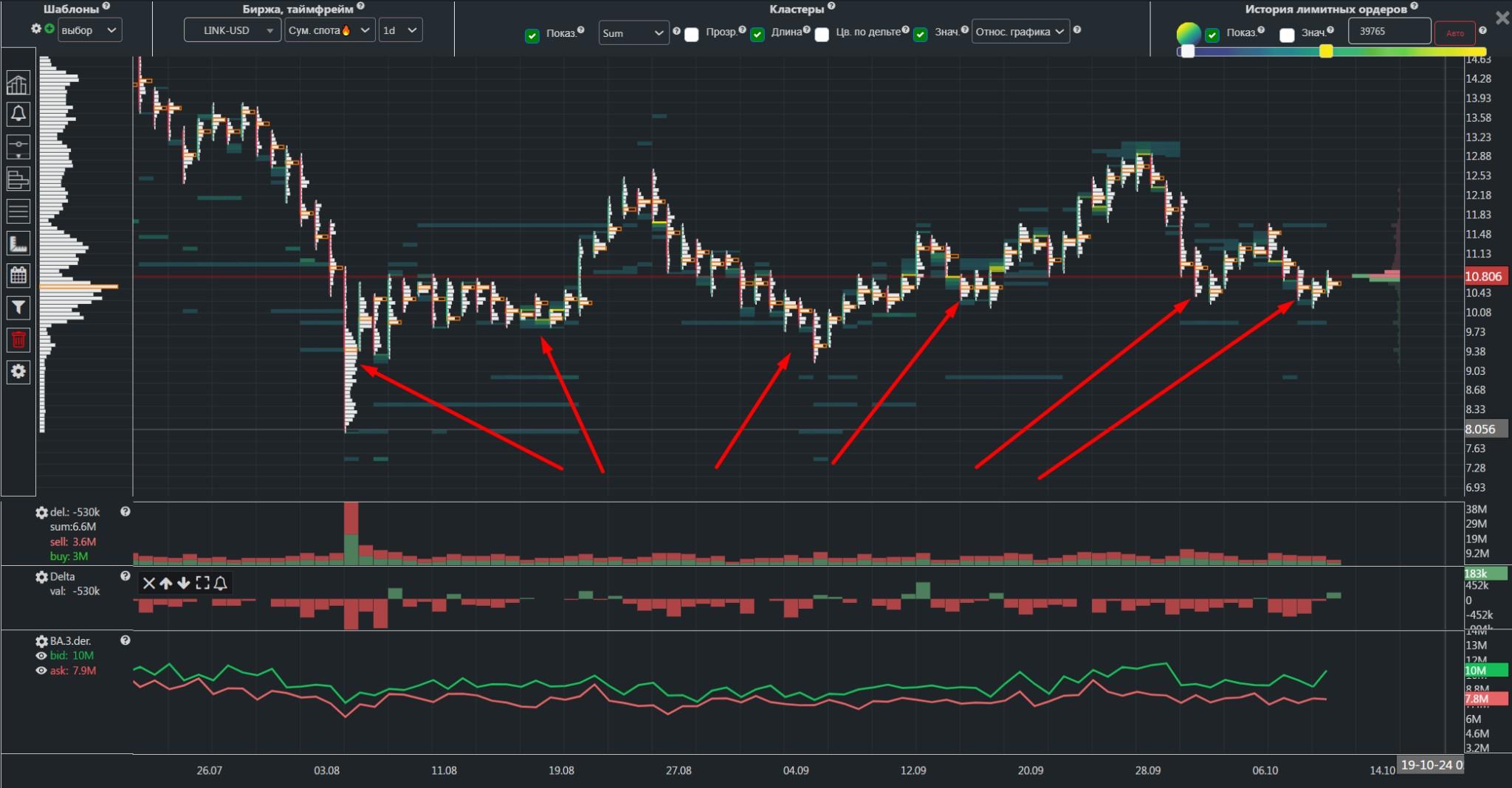The width and height of the screenshot is (1512, 788).
Task: Open the LINK-USD pair selector
Action: (233, 30)
